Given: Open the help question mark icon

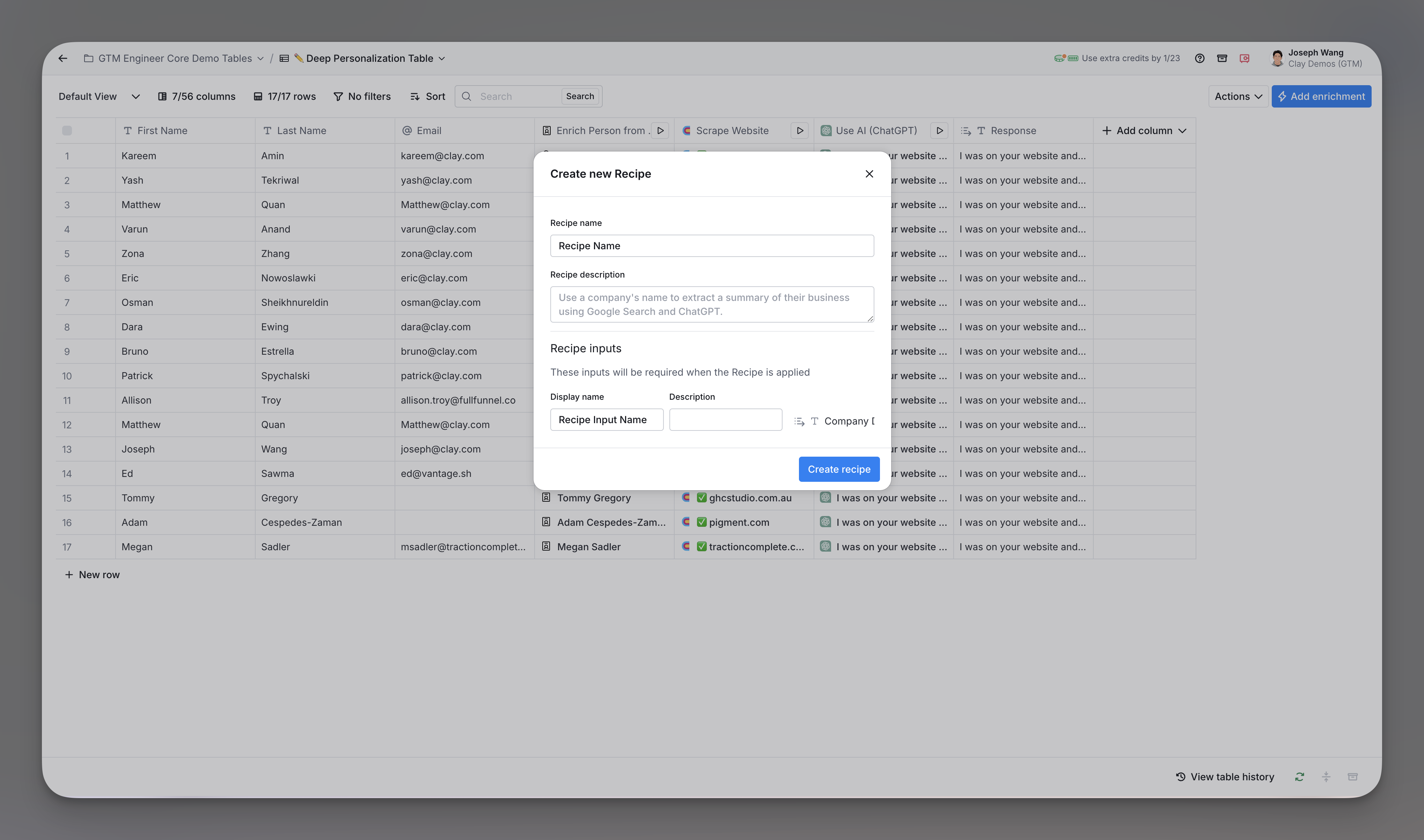Looking at the screenshot, I should (x=1199, y=58).
